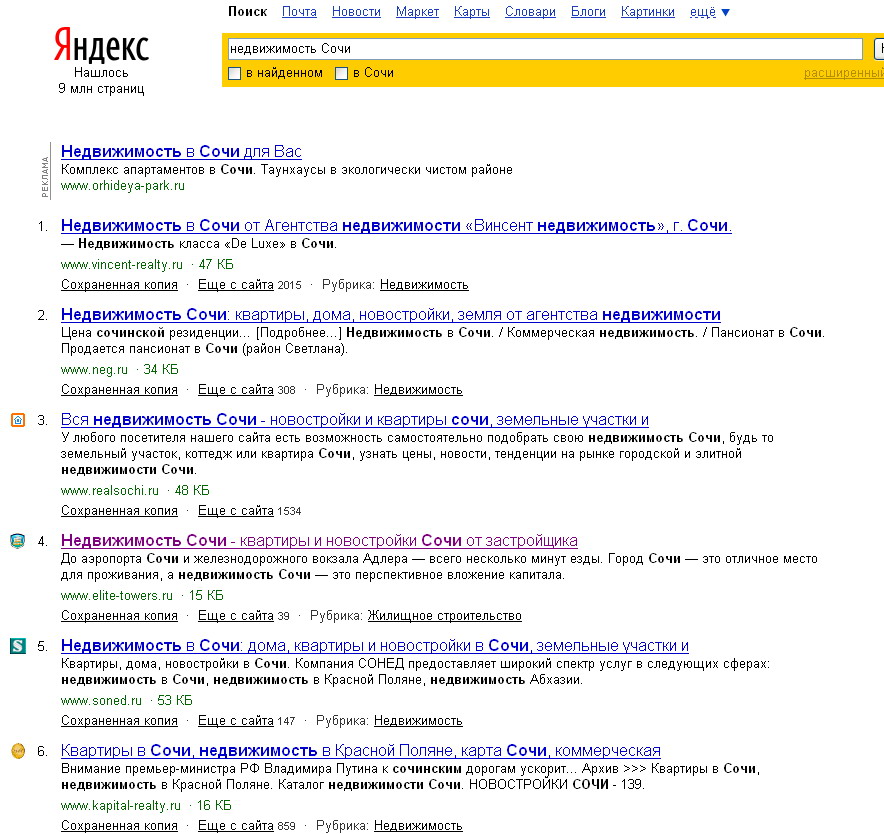Open the Недвижимость rubric under neg.ru
This screenshot has width=884, height=834.
tap(418, 390)
